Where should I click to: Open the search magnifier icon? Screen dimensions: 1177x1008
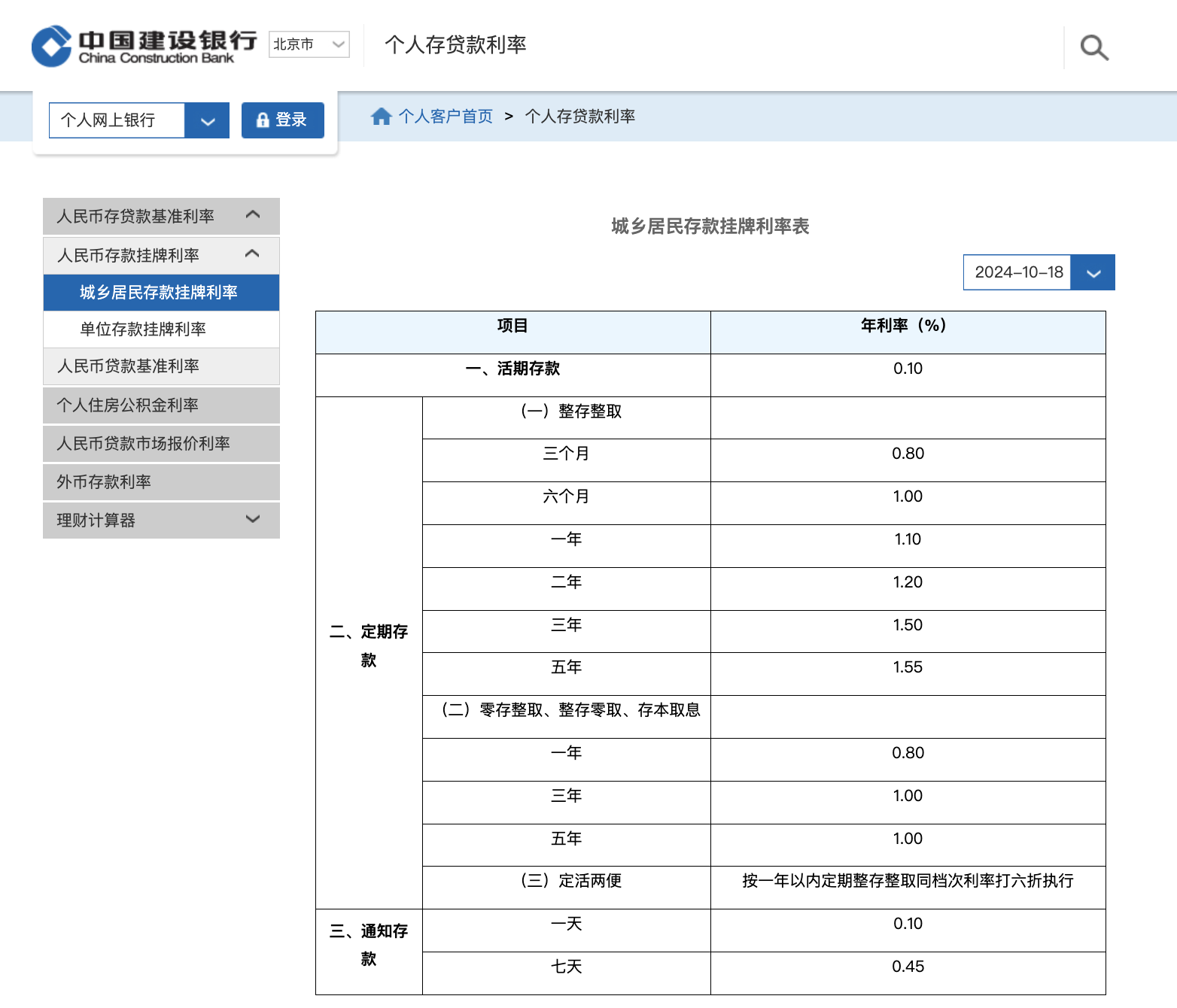[1093, 47]
